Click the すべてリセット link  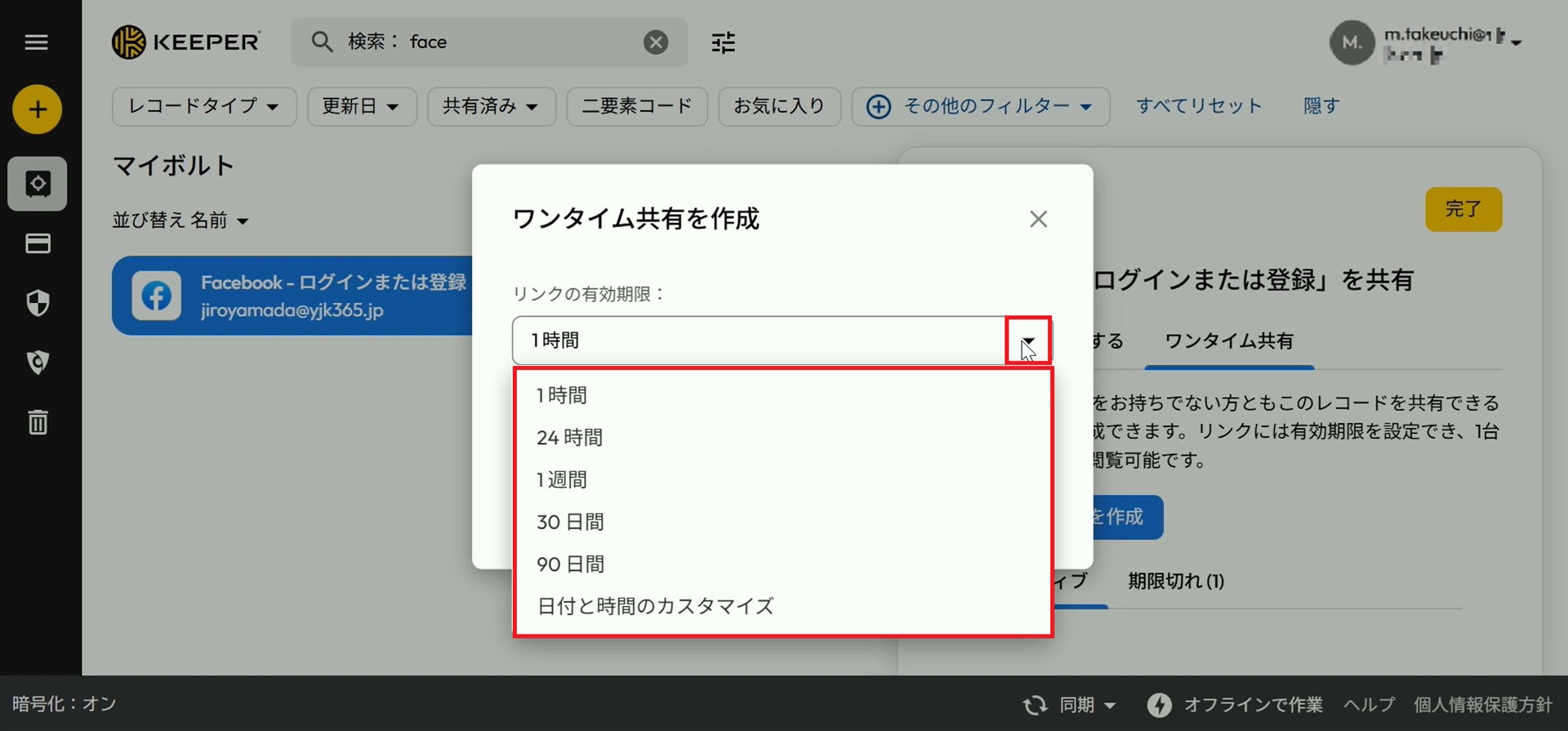click(1198, 106)
